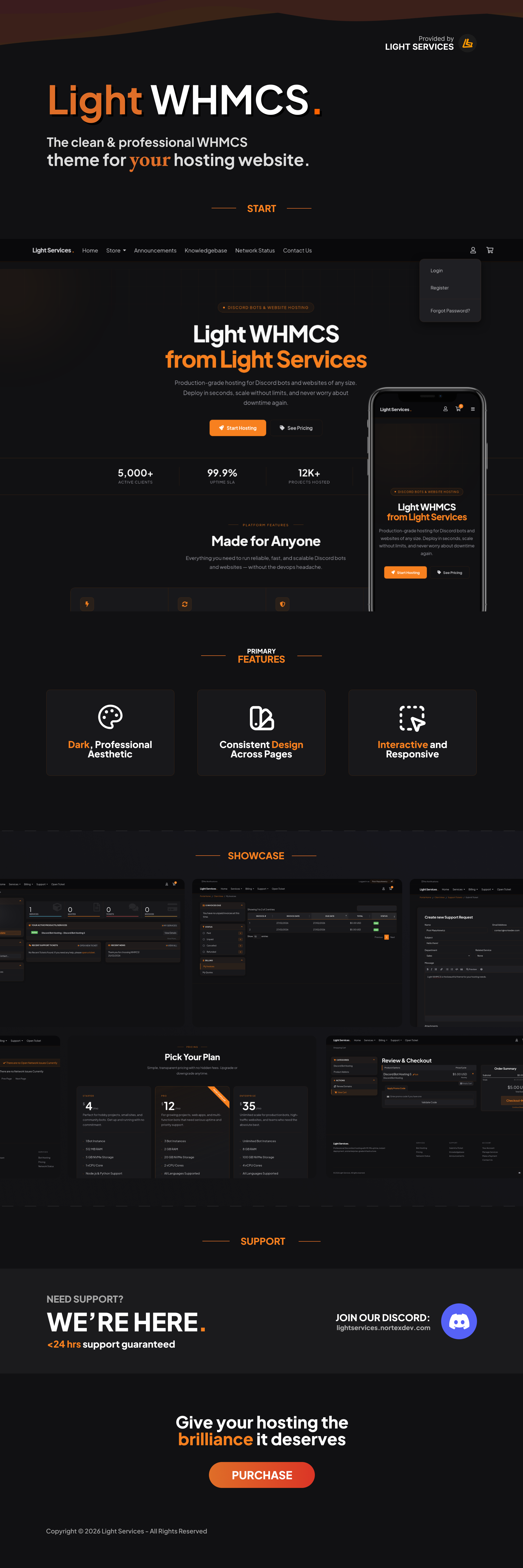This screenshot has height=1568, width=523.
Task: Open the Announcements nav item
Action: (x=155, y=251)
